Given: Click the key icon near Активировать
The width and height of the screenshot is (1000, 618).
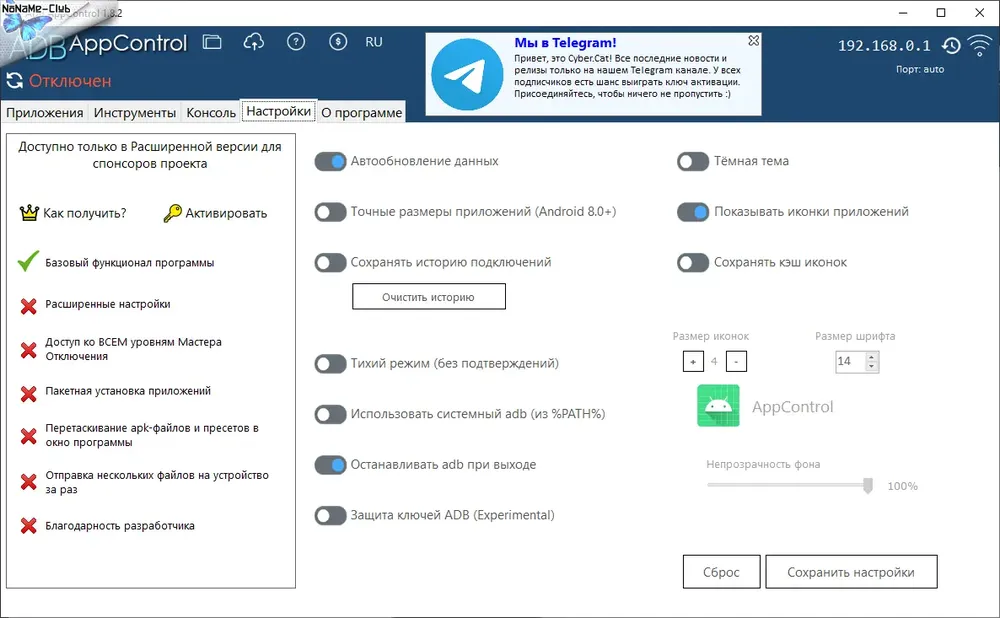Looking at the screenshot, I should 172,213.
